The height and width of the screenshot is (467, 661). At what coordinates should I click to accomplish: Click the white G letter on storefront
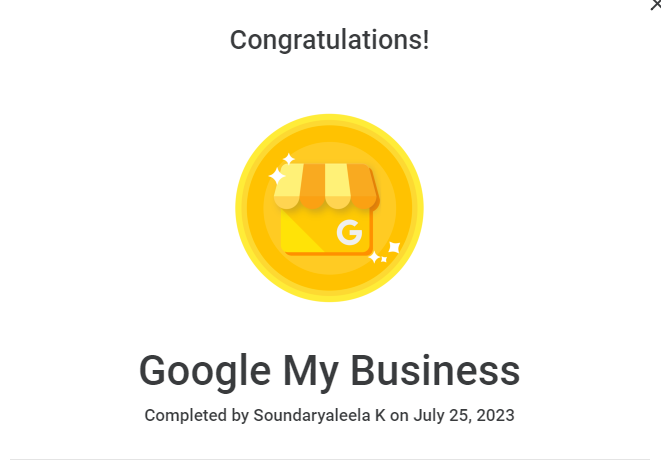[349, 233]
